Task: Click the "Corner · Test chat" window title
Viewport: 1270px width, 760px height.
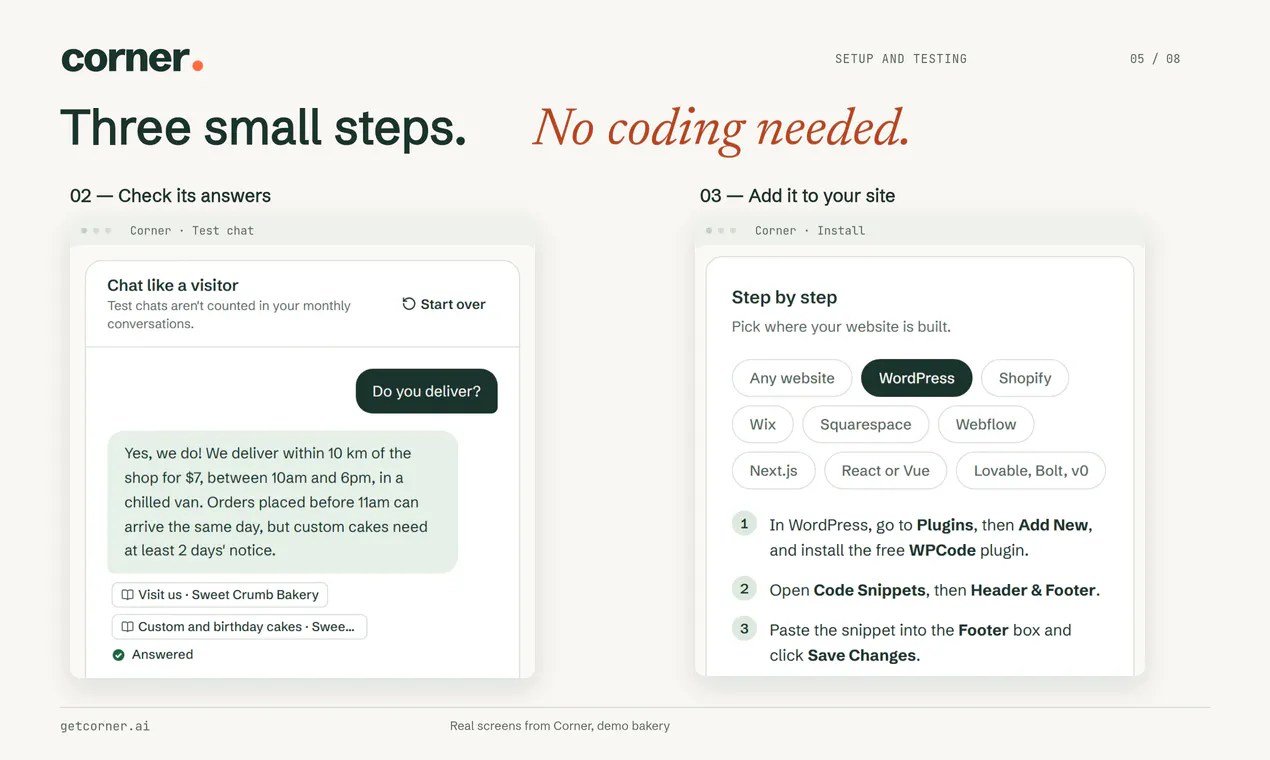Action: [192, 230]
